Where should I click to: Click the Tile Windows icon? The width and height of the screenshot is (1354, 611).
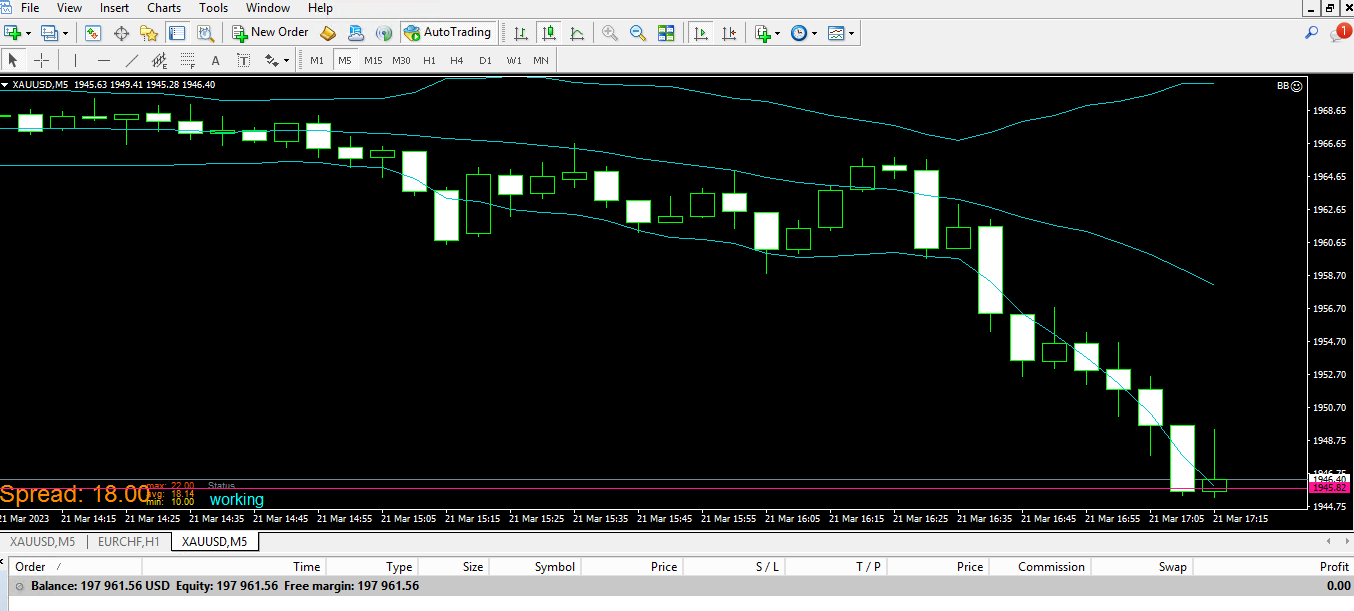pos(666,33)
